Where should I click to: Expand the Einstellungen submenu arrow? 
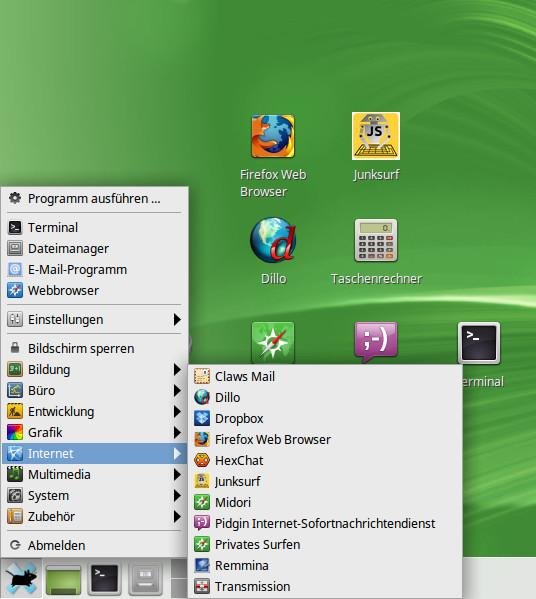click(177, 319)
